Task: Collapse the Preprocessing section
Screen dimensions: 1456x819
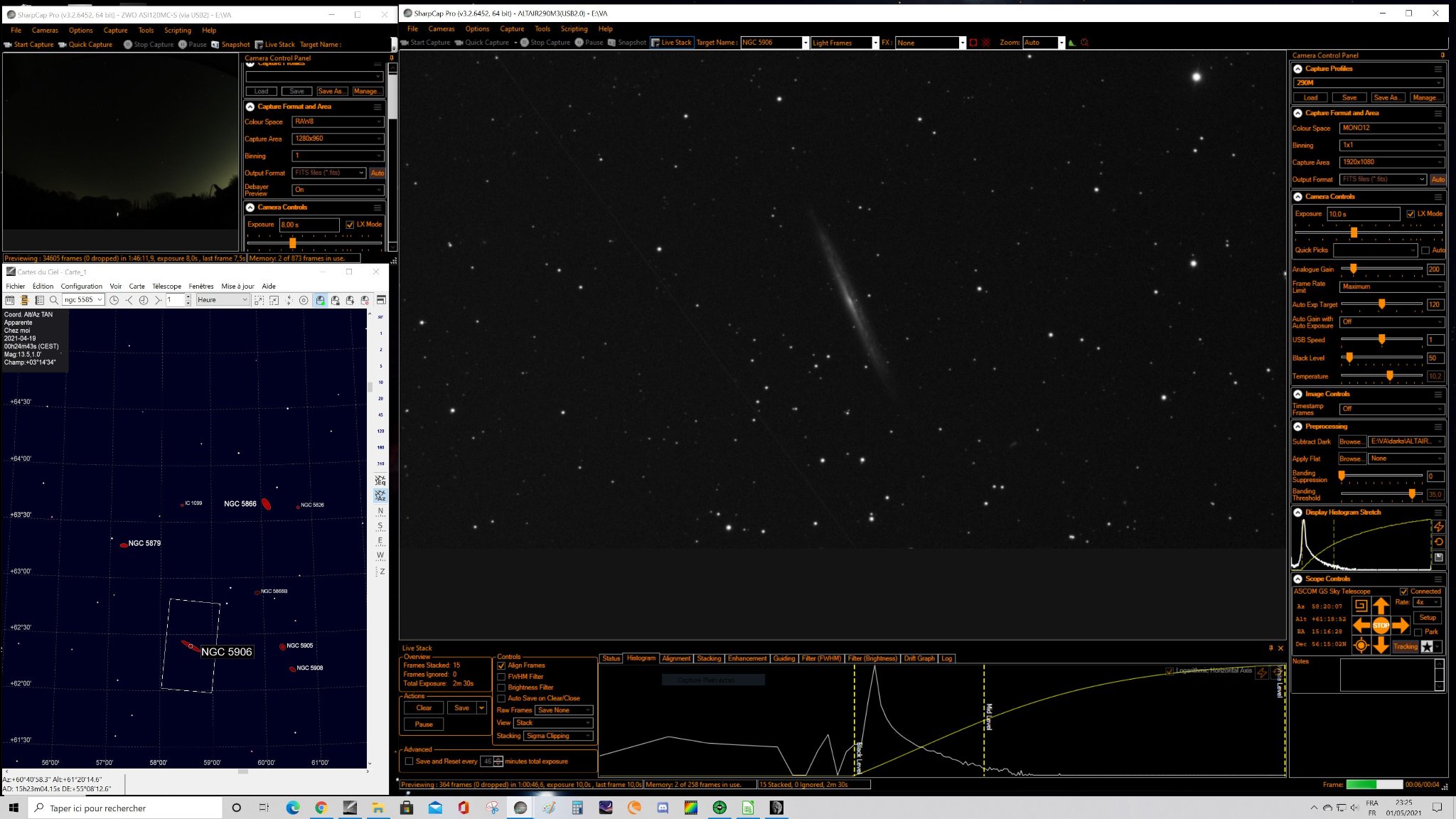Action: [1297, 427]
